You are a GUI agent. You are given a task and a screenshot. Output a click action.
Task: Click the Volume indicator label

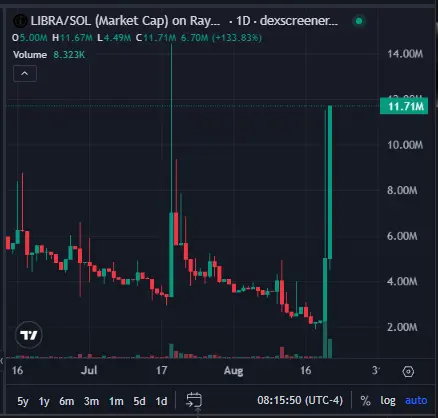(x=30, y=55)
